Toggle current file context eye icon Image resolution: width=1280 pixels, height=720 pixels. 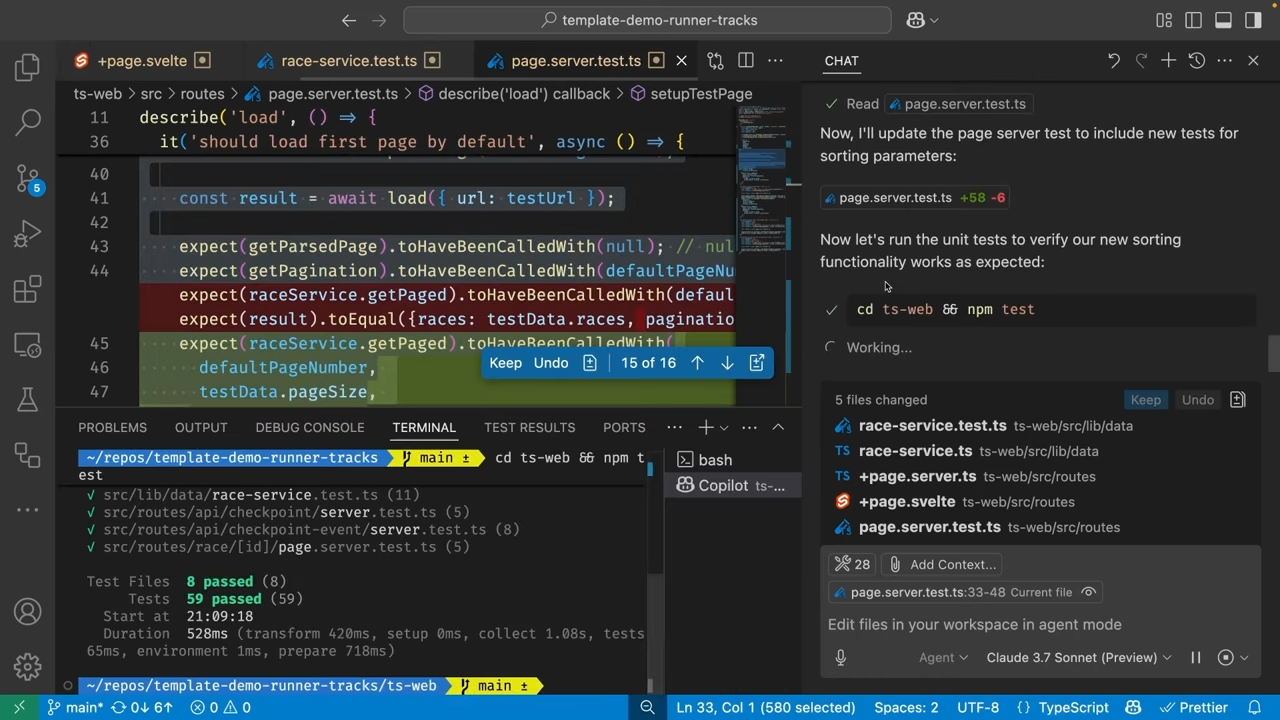click(x=1089, y=592)
